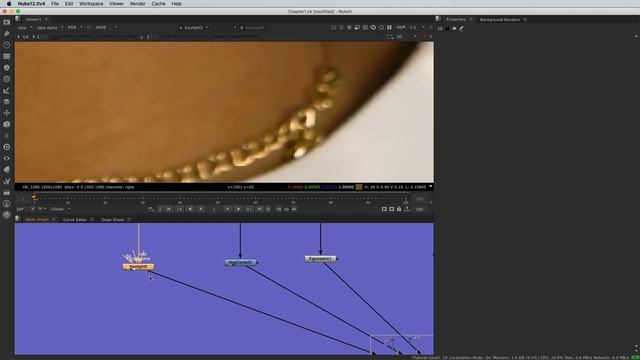This screenshot has height=360, width=640.
Task: Open the 3D nodes toolbar menu
Action: pyautogui.click(x=7, y=124)
